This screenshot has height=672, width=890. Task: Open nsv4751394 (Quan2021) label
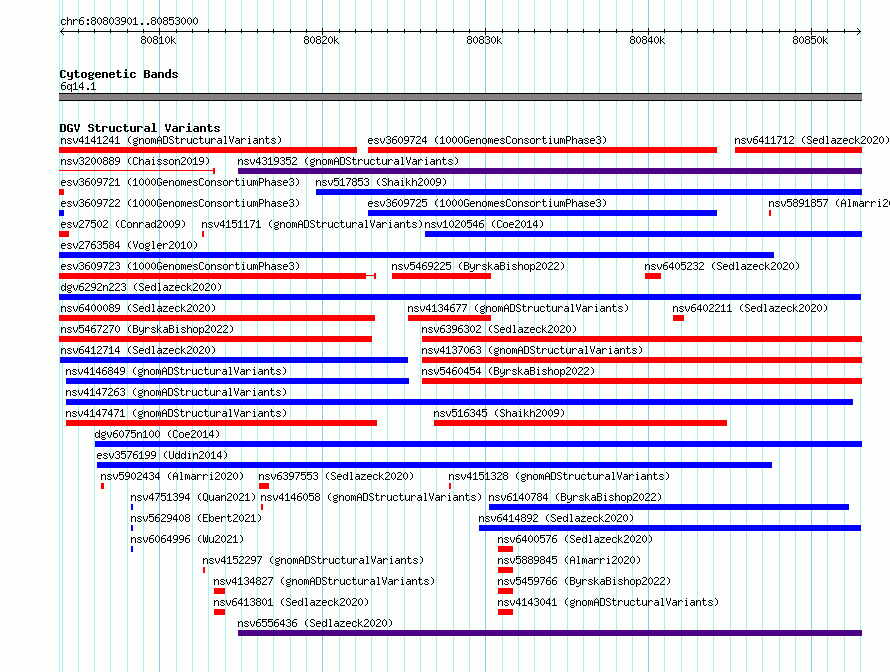pos(193,497)
